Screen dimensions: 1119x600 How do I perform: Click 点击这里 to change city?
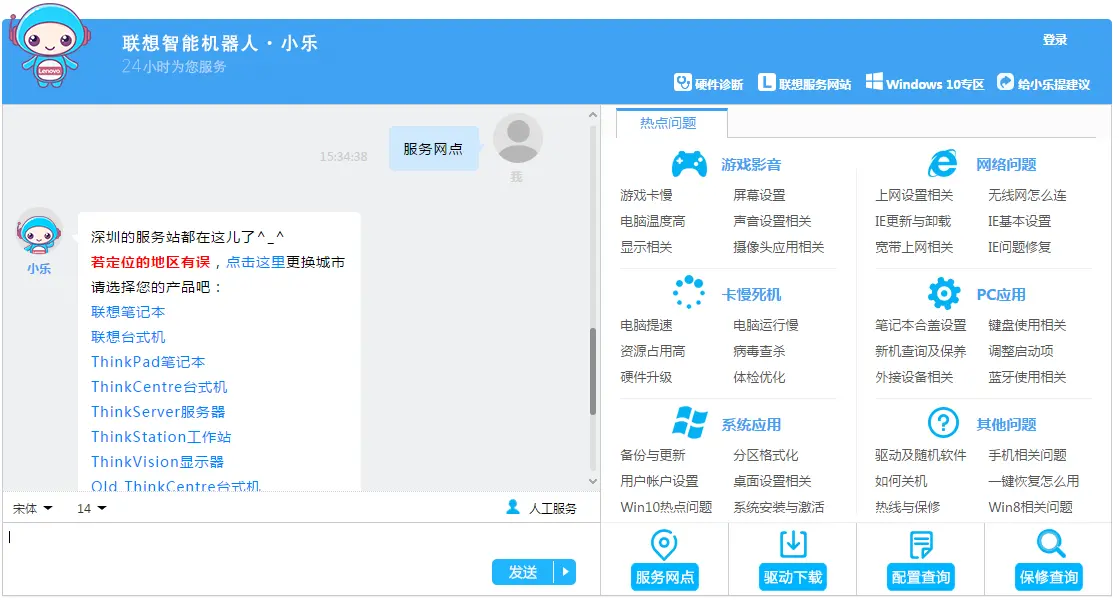pos(255,262)
